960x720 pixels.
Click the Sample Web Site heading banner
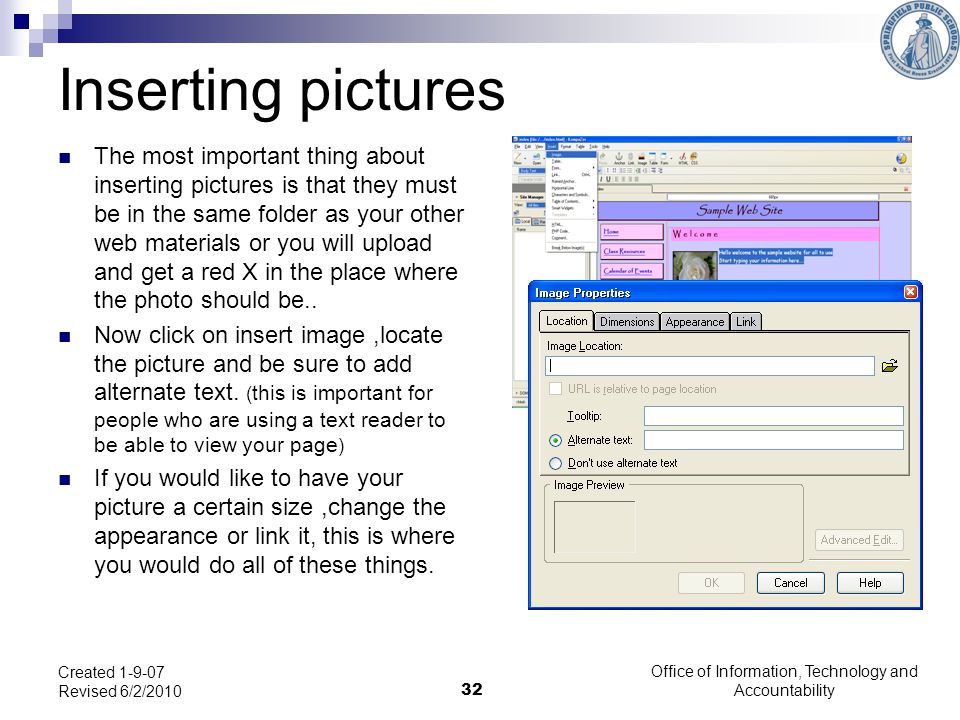pyautogui.click(x=738, y=211)
